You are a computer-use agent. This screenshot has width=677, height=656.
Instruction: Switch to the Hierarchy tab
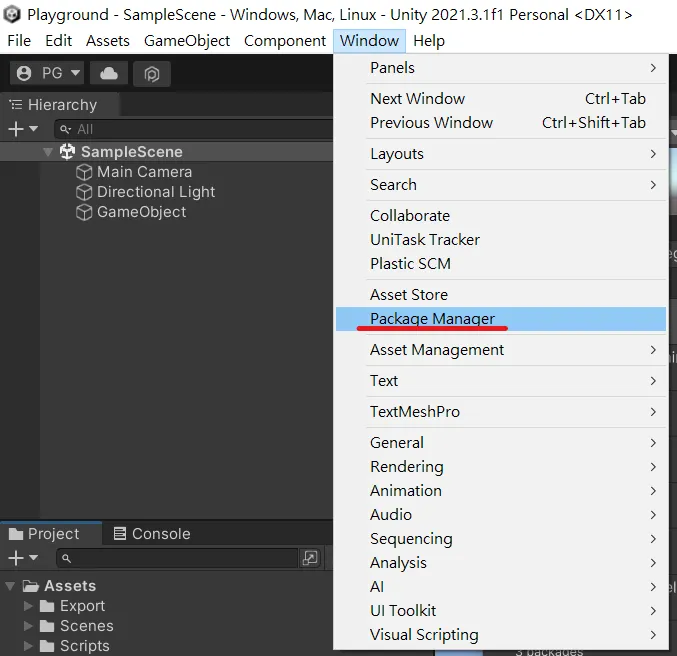pos(60,105)
